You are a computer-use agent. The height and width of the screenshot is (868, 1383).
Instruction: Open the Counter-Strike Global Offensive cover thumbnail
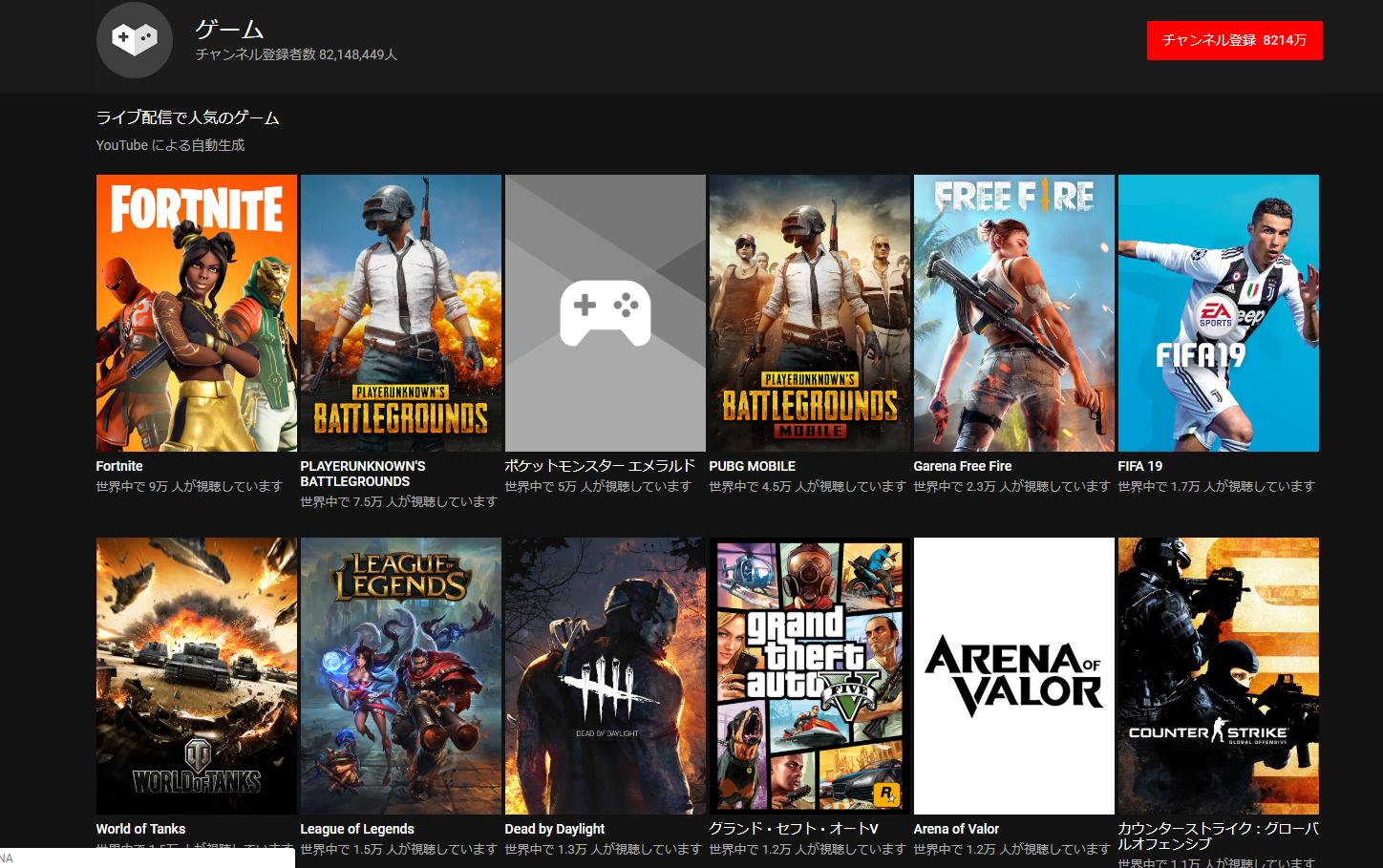tap(1219, 676)
